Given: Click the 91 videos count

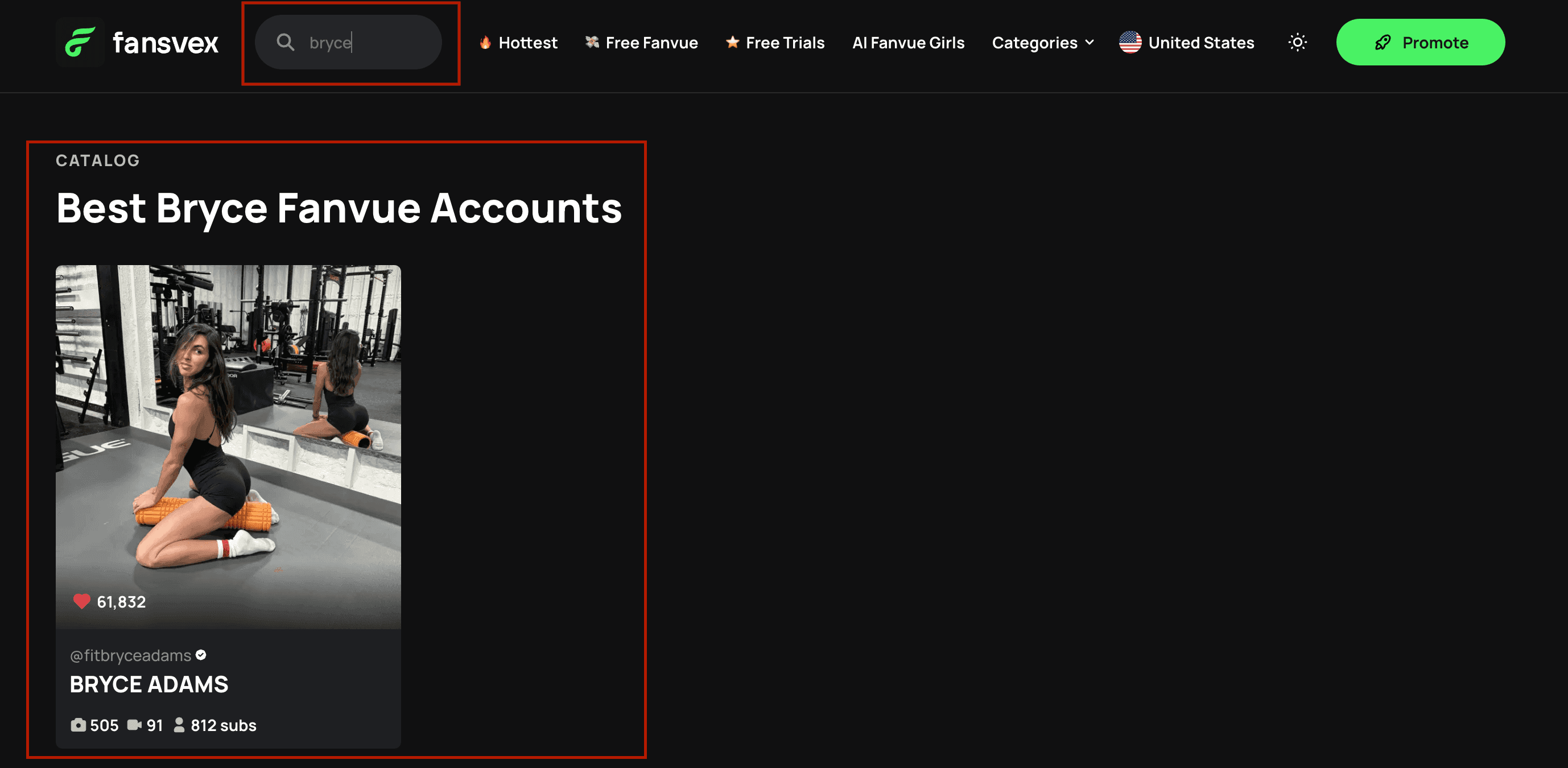Looking at the screenshot, I should (x=155, y=725).
